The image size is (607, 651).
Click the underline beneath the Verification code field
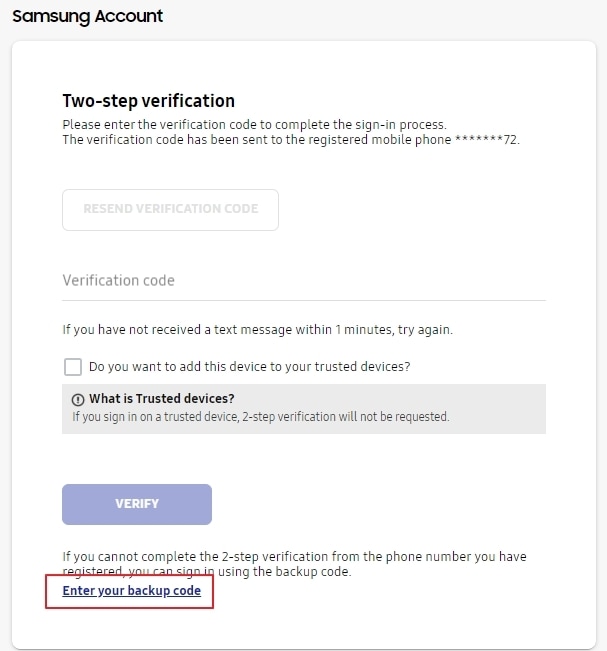click(x=304, y=300)
